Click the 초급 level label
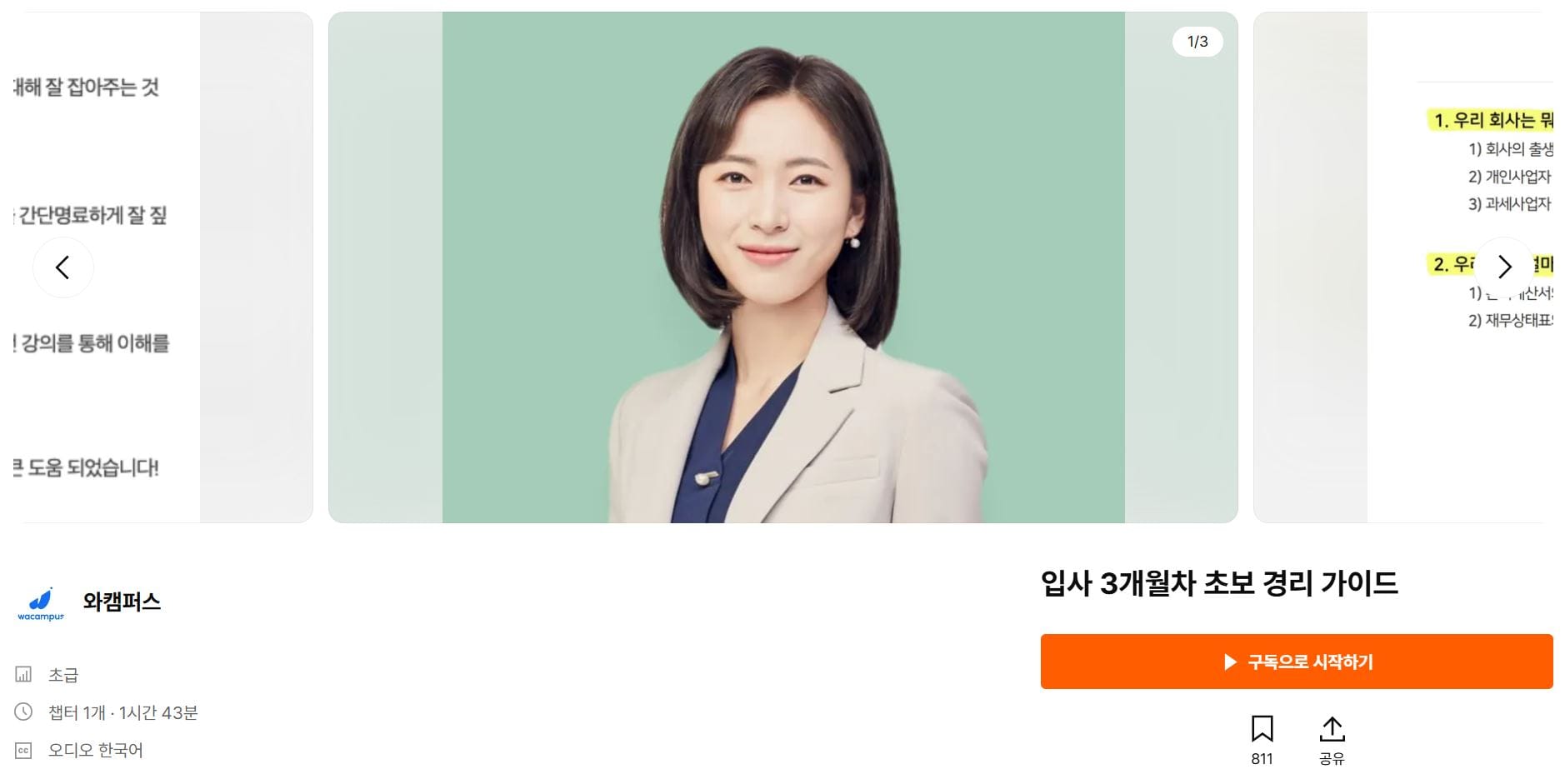Screen dimensions: 1565x784 click(x=63, y=675)
